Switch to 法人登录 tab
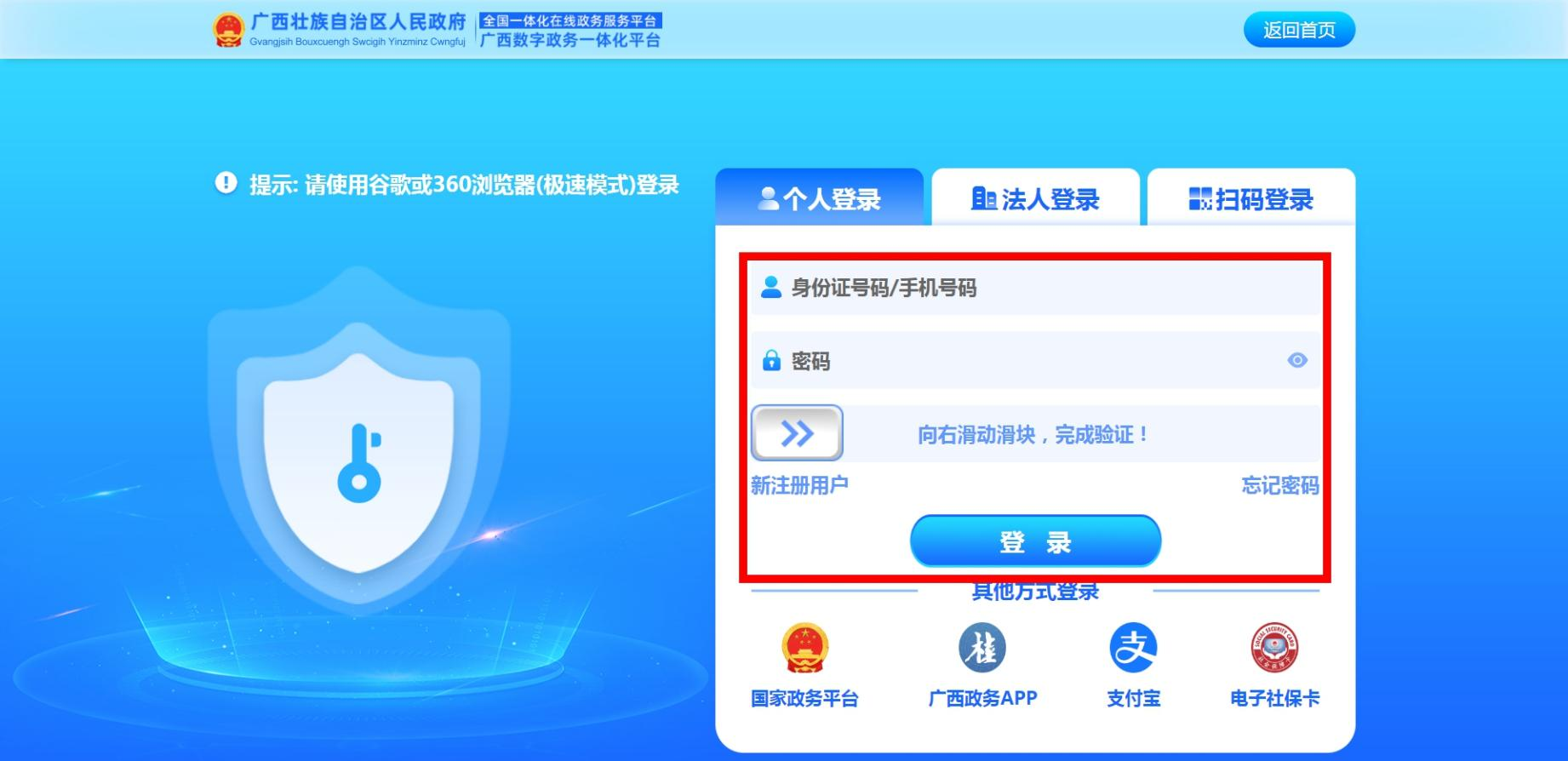The image size is (1568, 761). [x=1035, y=197]
